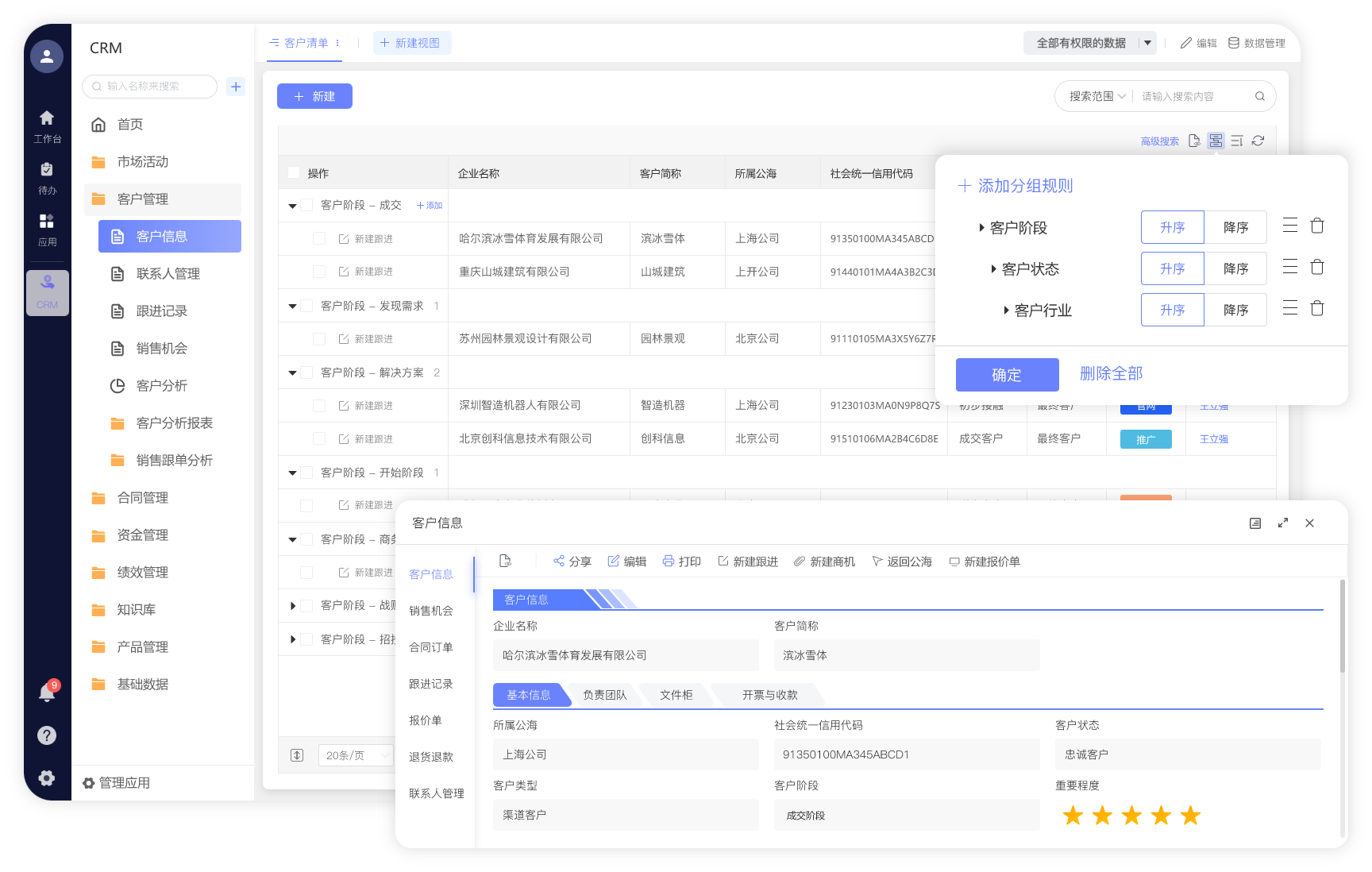Click the 确定 button in grouping panel
The height and width of the screenshot is (872, 1372).
coord(1007,375)
